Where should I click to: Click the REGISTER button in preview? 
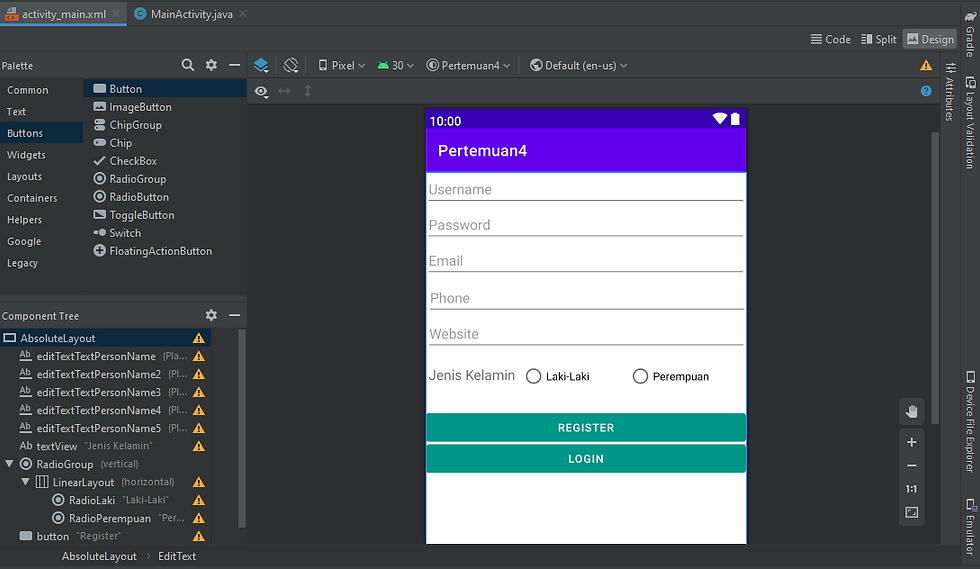point(586,428)
